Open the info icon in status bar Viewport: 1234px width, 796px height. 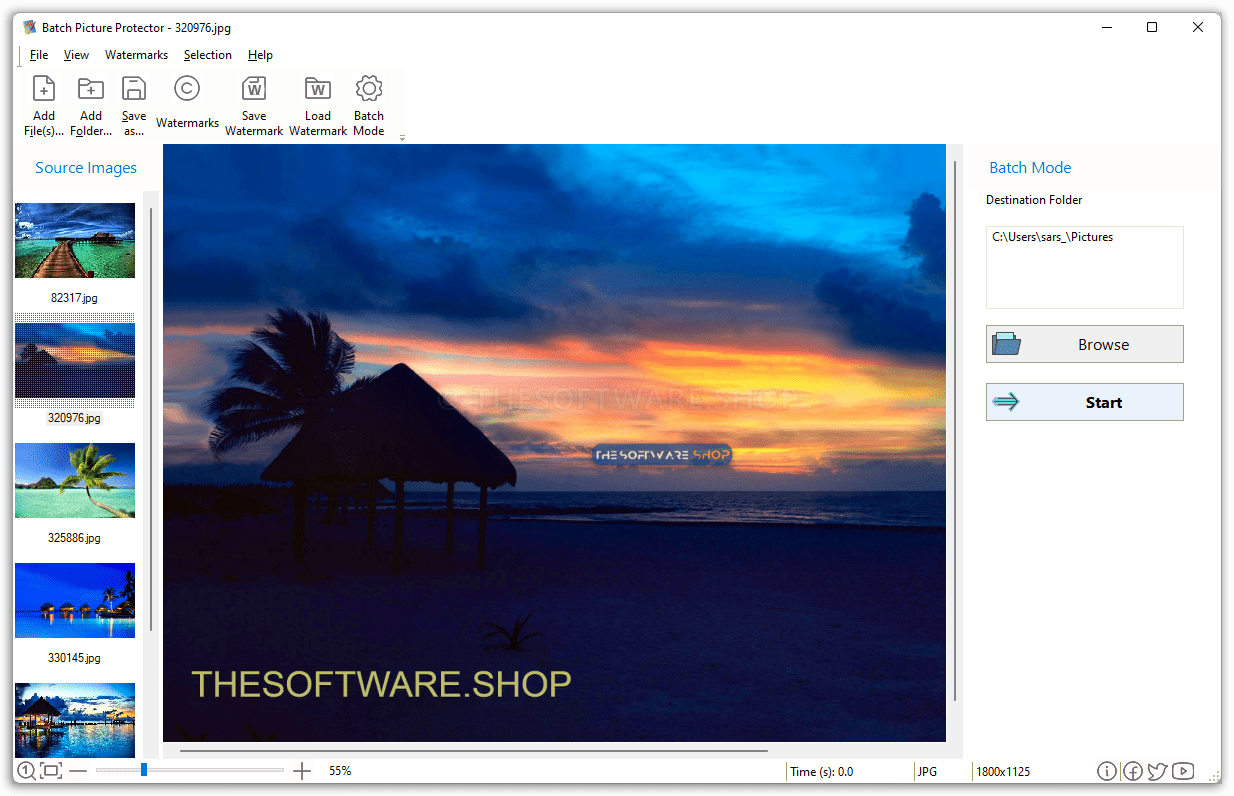click(1107, 771)
